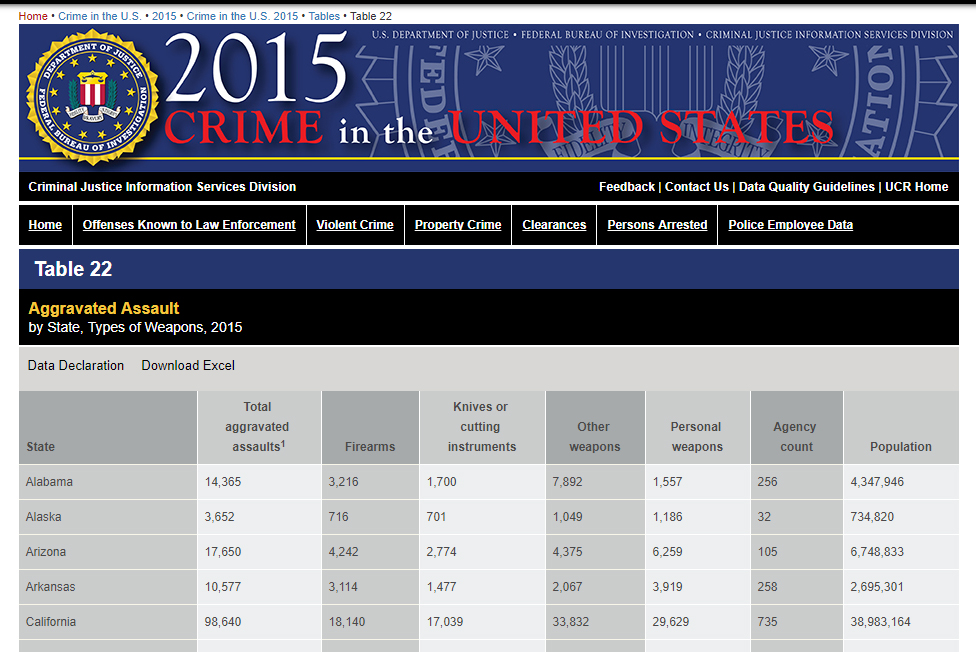Open the Tables breadcrumb link
976x652 pixels.
pyautogui.click(x=324, y=16)
